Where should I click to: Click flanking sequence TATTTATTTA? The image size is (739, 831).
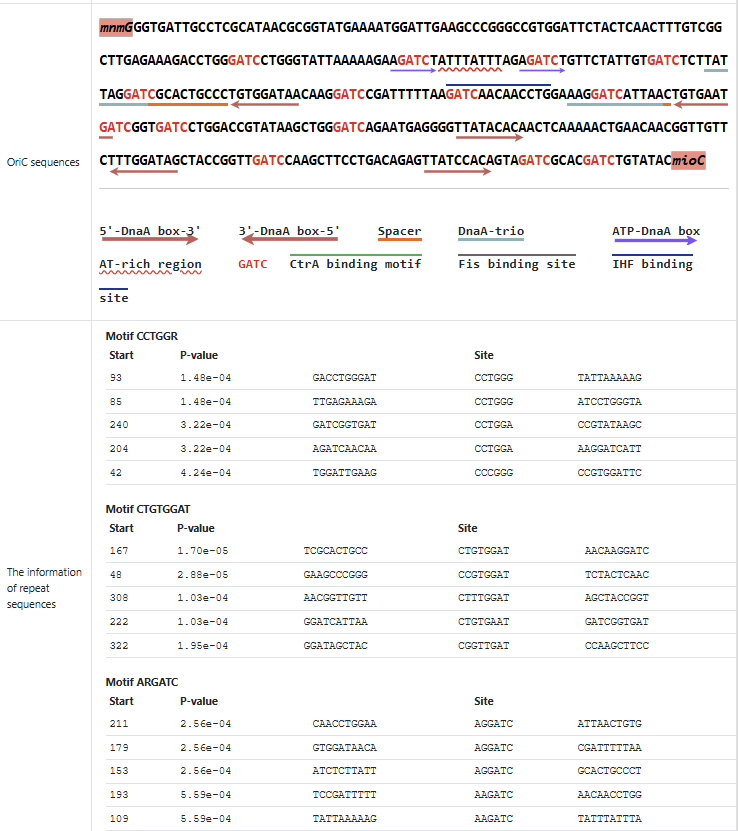[x=610, y=818]
